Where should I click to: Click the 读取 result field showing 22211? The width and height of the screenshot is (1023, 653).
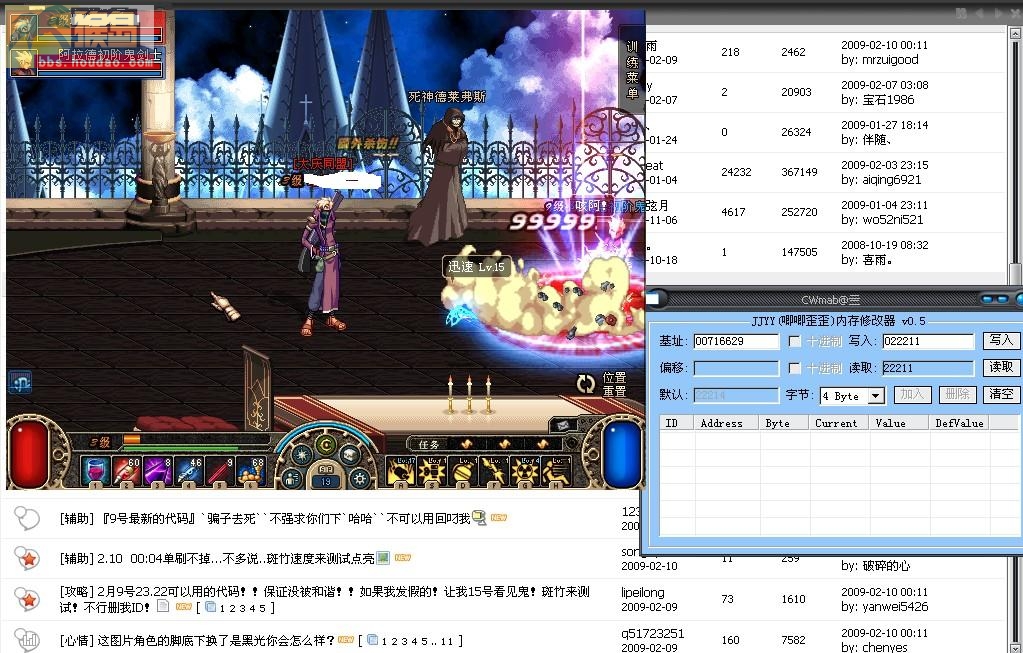[x=928, y=368]
